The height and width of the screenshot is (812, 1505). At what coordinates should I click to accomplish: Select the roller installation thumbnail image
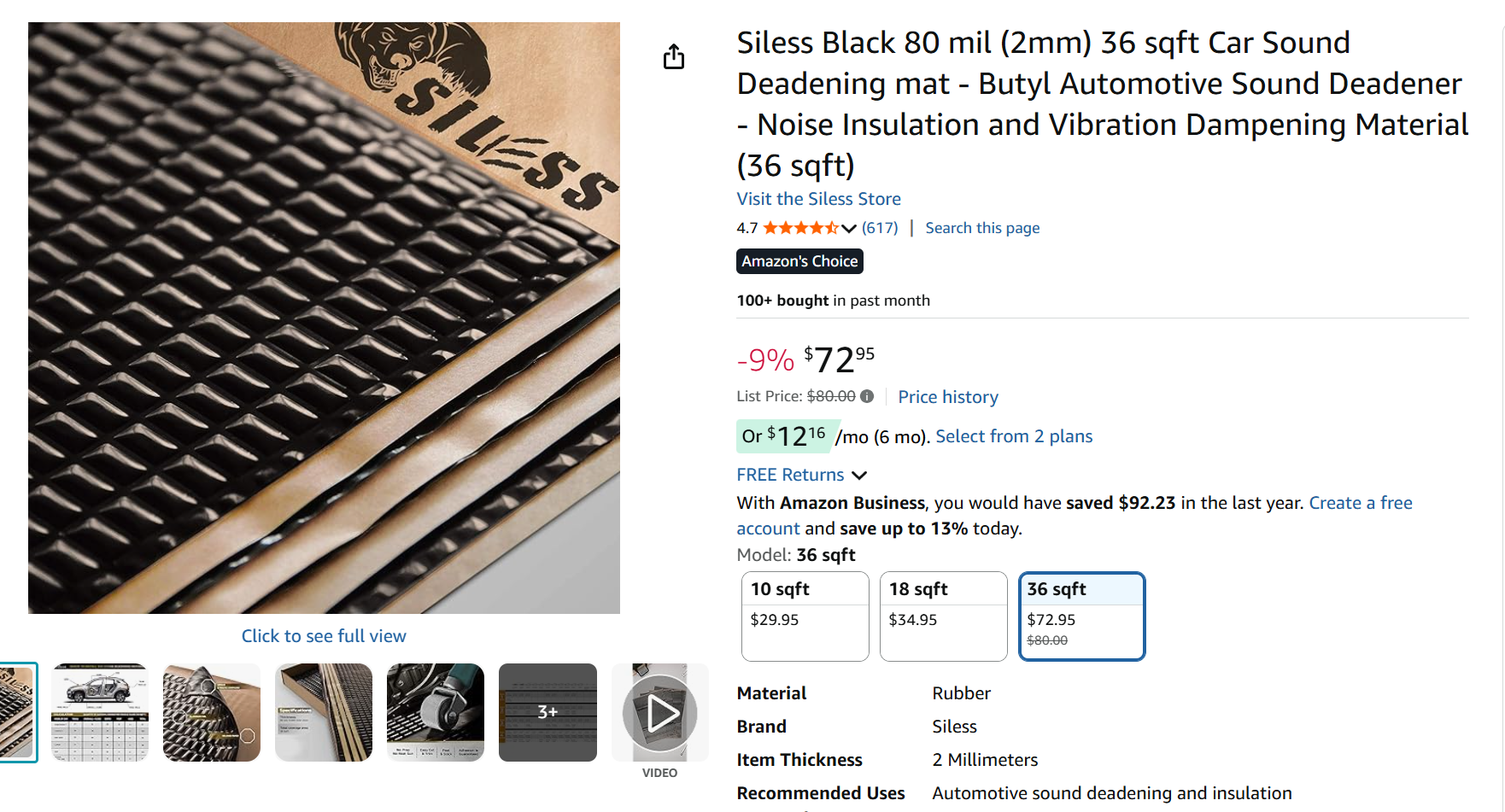[436, 713]
